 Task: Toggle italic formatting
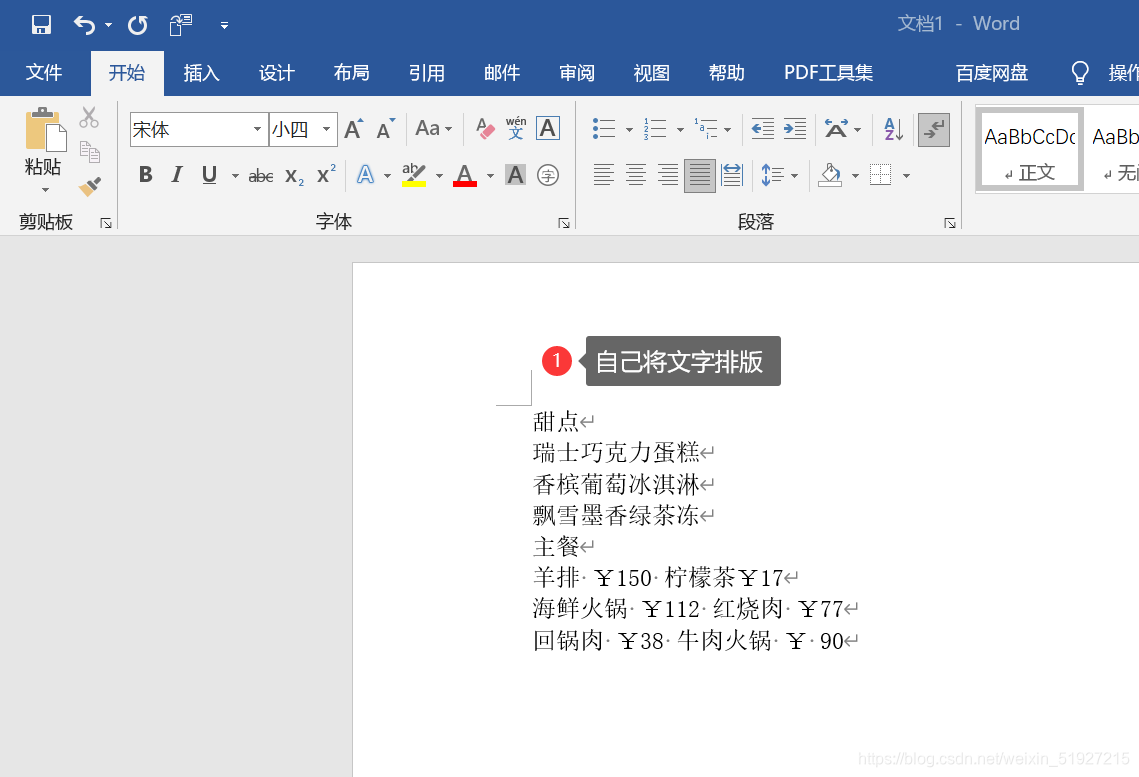(x=177, y=175)
